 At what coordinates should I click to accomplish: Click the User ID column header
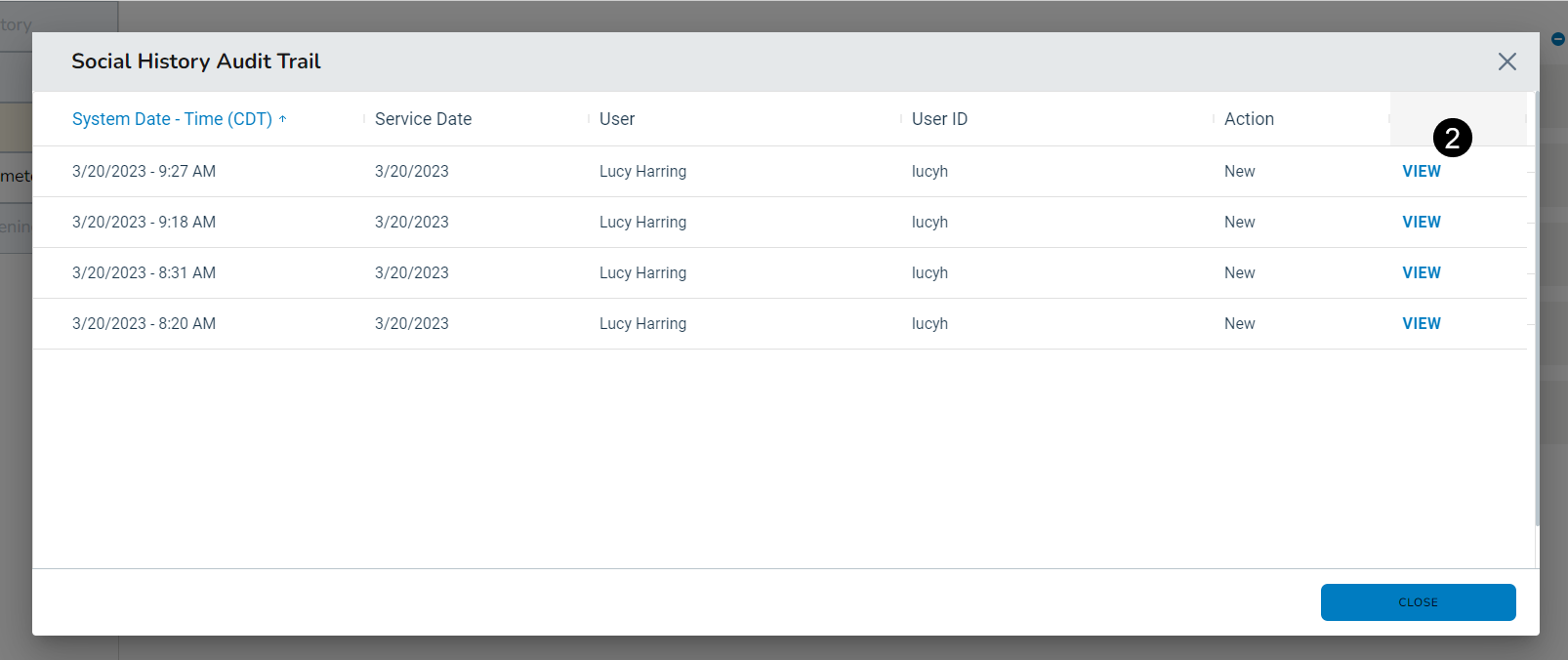pyautogui.click(x=939, y=119)
